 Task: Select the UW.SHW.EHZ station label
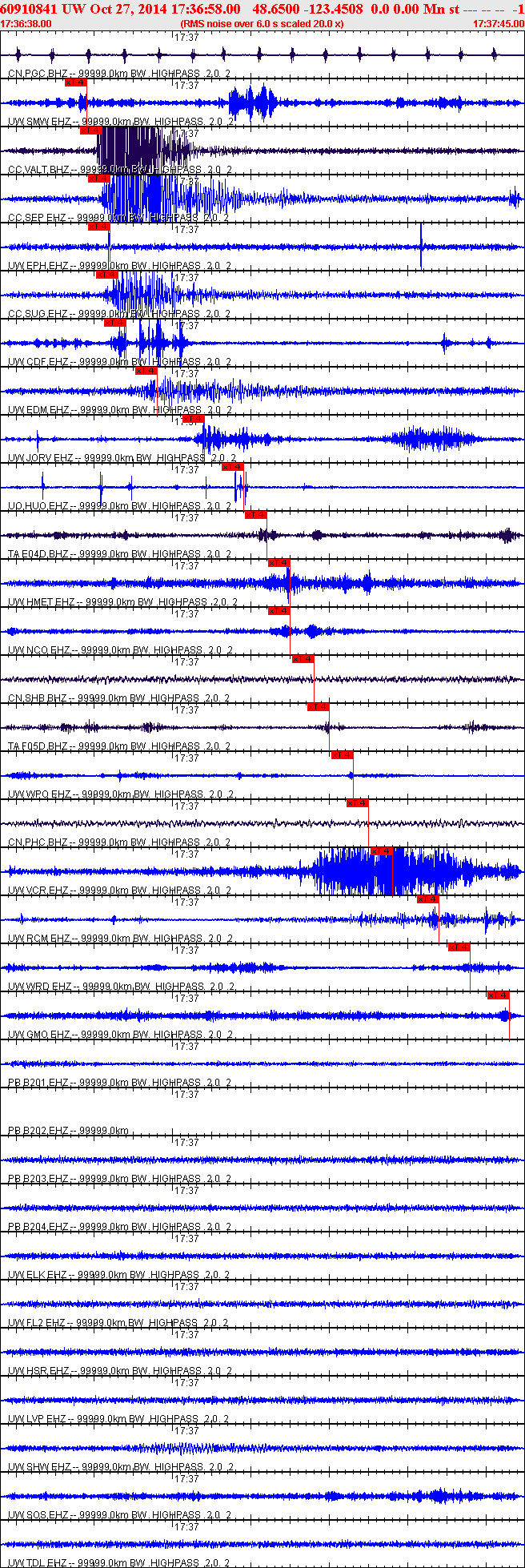[39, 1467]
